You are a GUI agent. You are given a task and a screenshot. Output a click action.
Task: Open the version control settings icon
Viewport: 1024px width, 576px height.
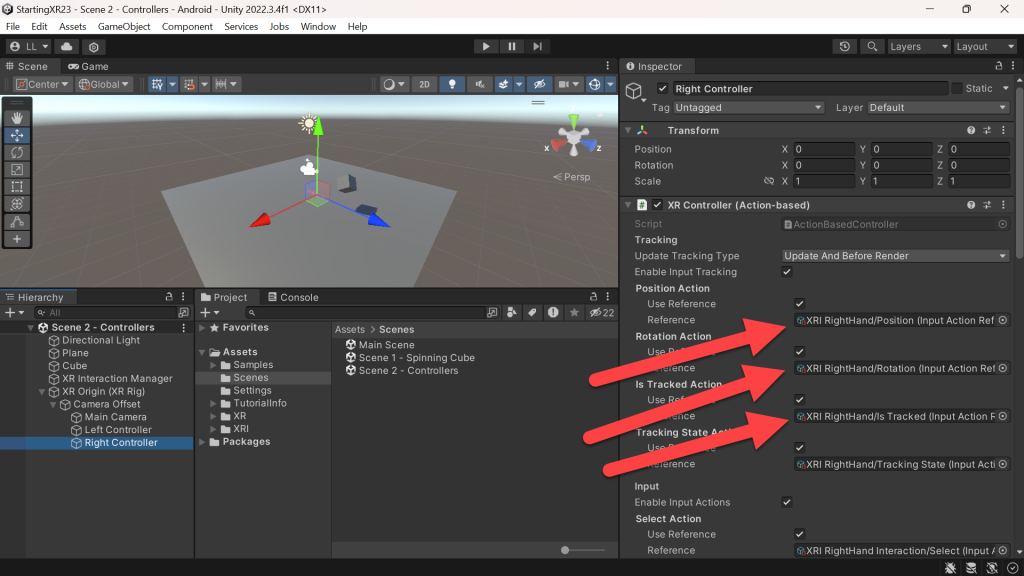[x=94, y=47]
